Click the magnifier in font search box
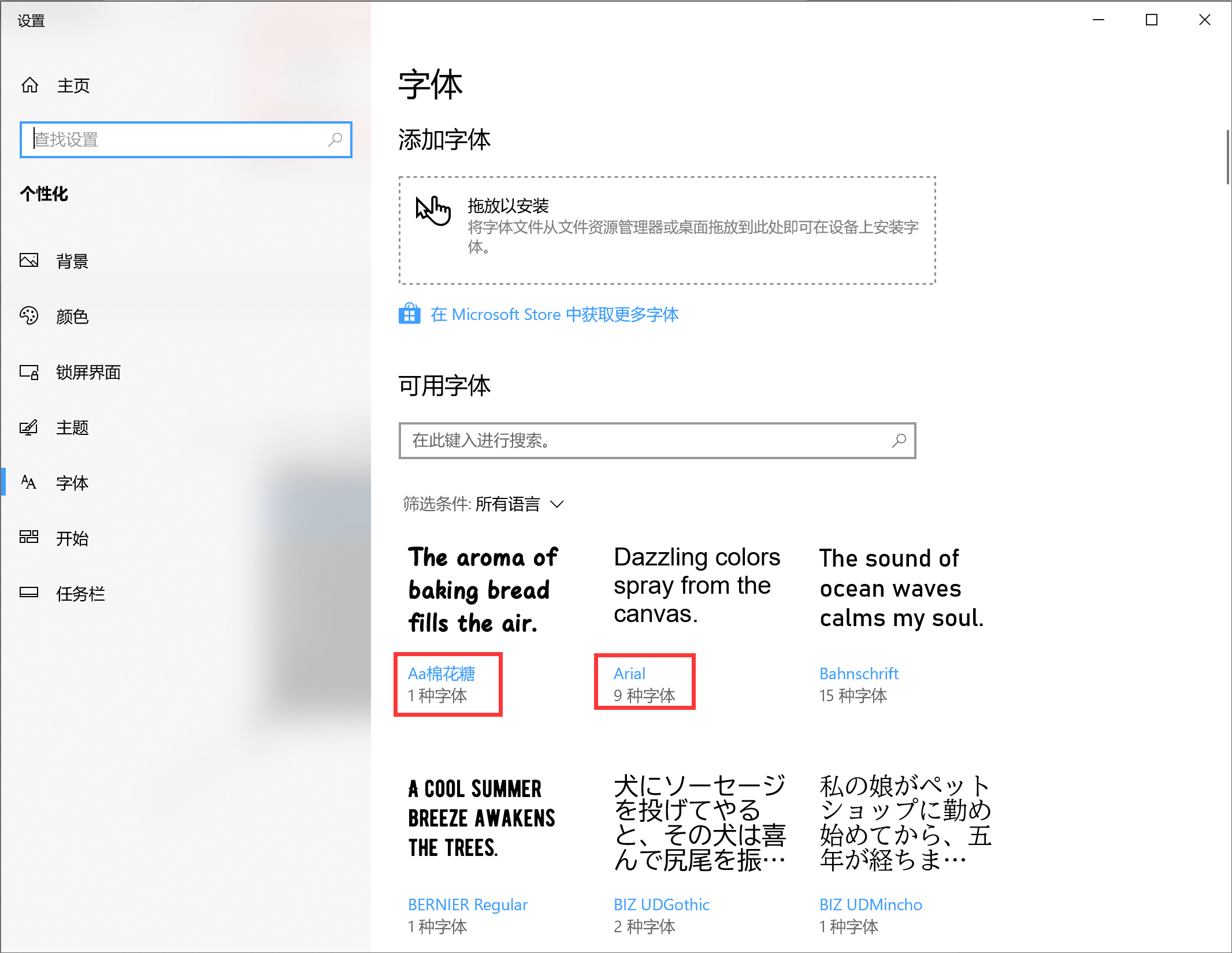 [x=899, y=441]
